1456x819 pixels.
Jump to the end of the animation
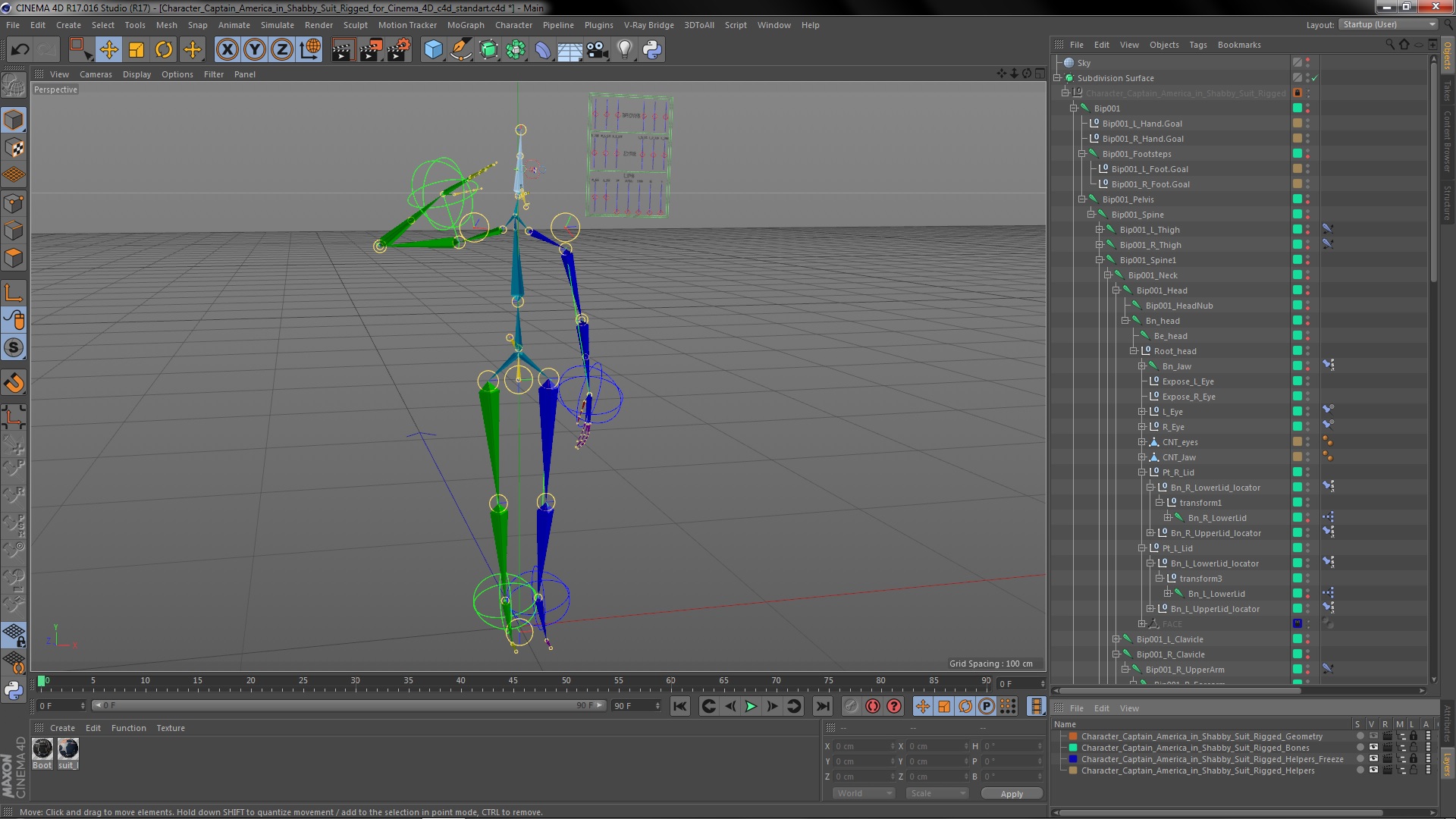(x=822, y=706)
